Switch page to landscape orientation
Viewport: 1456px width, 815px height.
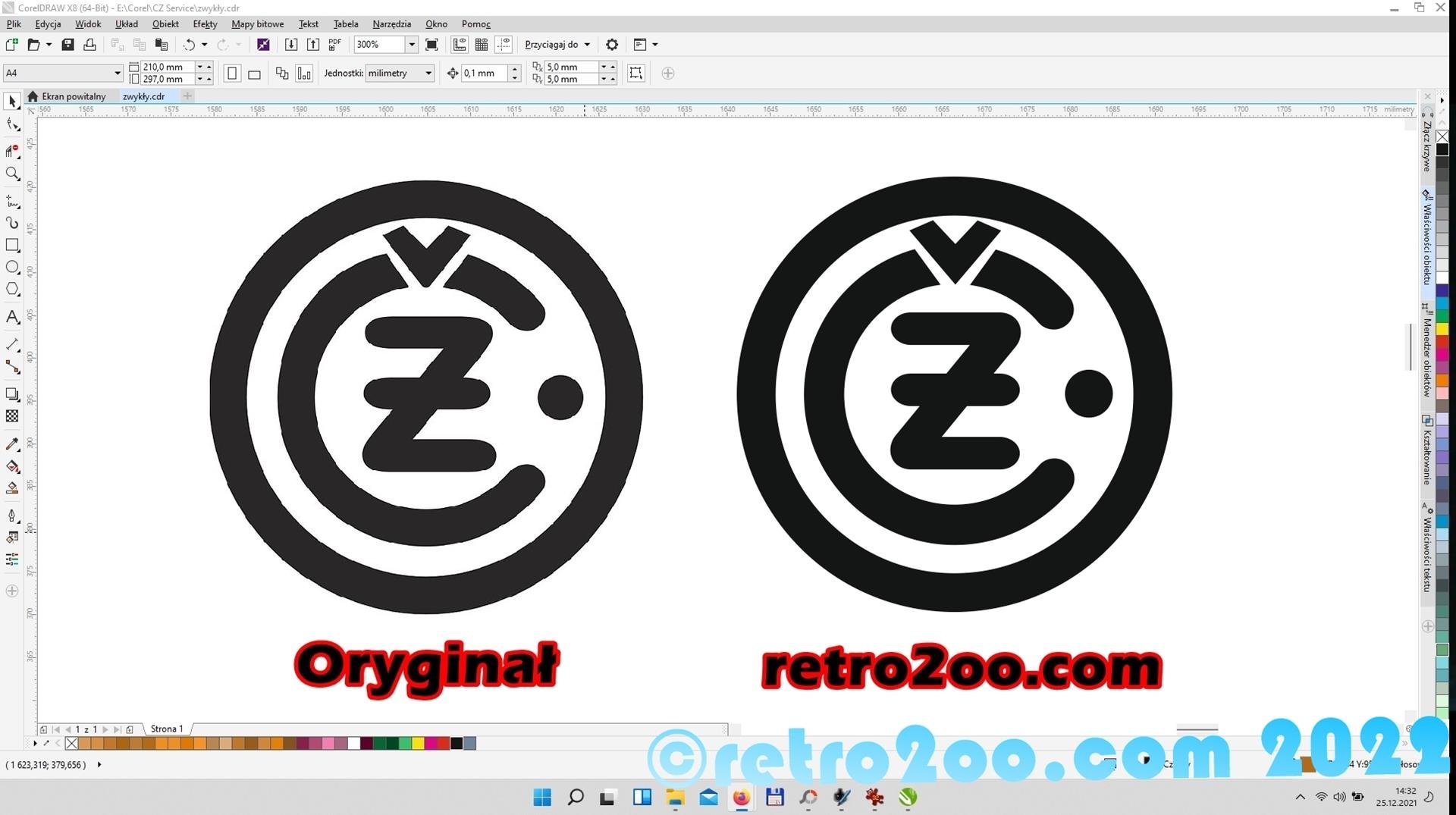click(x=255, y=74)
